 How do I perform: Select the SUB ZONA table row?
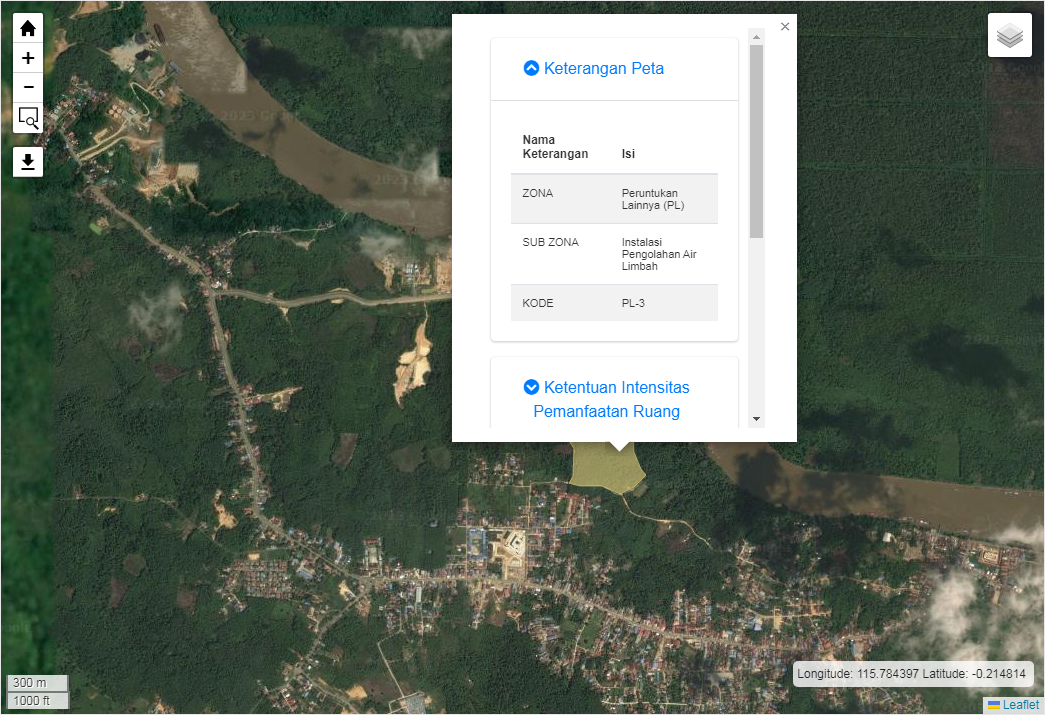pos(614,254)
